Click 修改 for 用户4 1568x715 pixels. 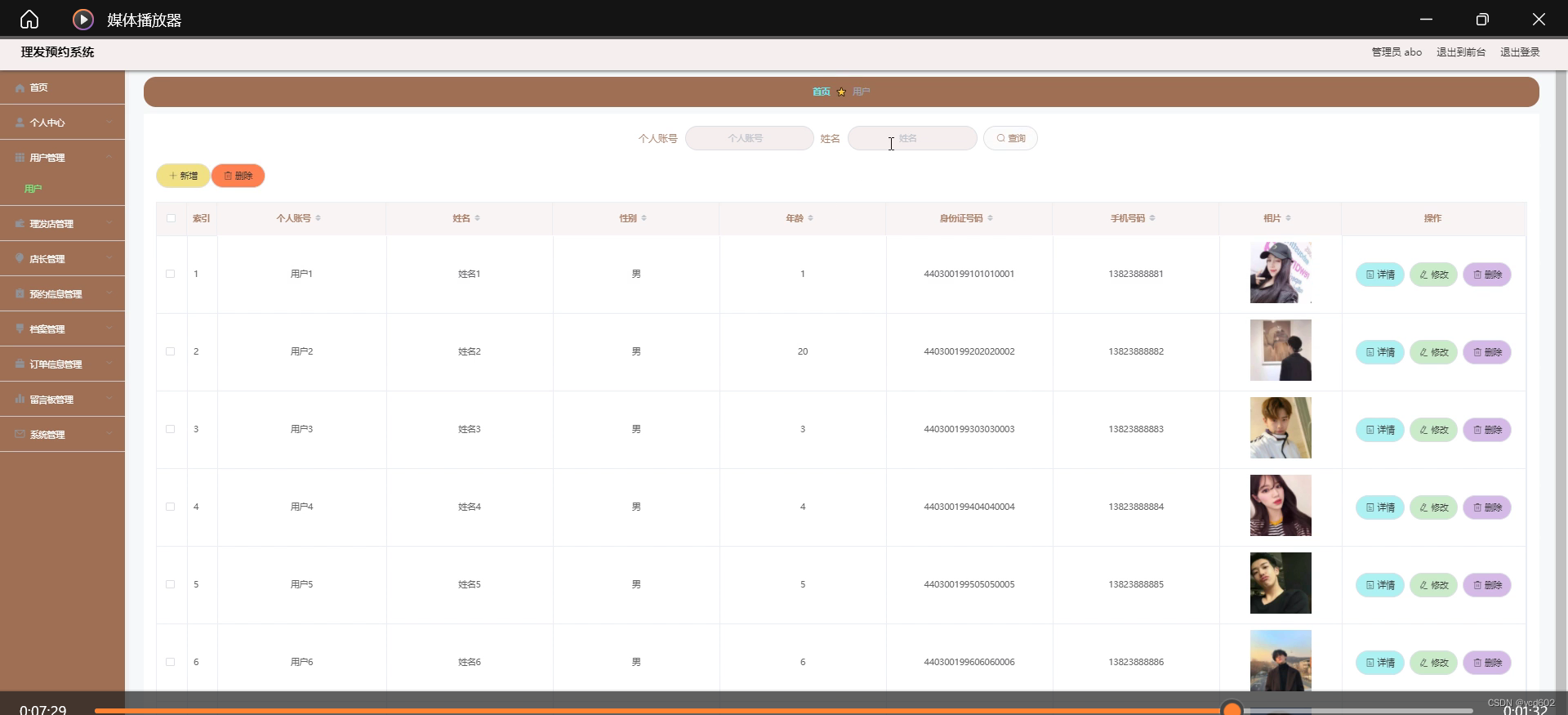pyautogui.click(x=1433, y=507)
